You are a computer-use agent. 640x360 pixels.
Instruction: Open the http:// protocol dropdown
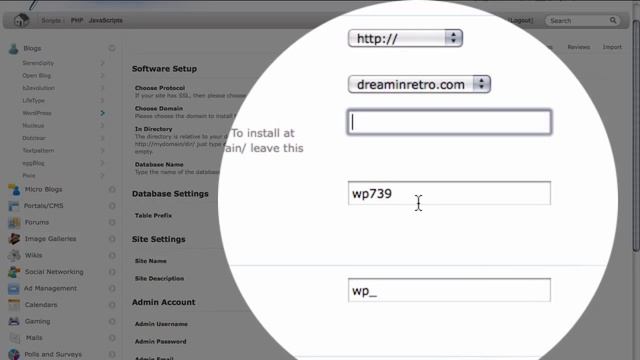point(405,38)
